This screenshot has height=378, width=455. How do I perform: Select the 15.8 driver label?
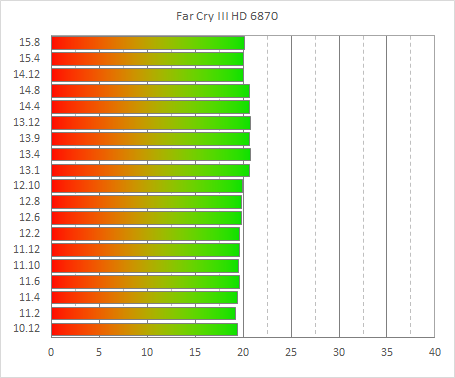[29, 42]
